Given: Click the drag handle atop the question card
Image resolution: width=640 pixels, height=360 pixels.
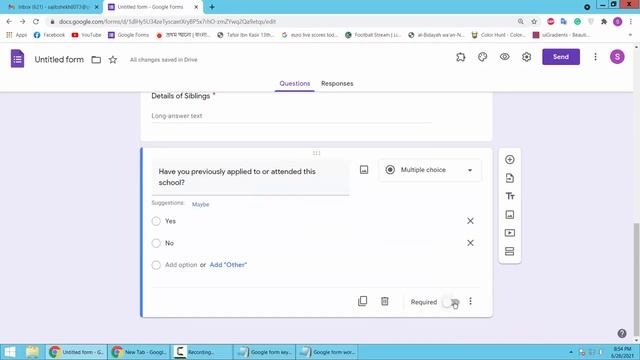Looking at the screenshot, I should point(316,153).
